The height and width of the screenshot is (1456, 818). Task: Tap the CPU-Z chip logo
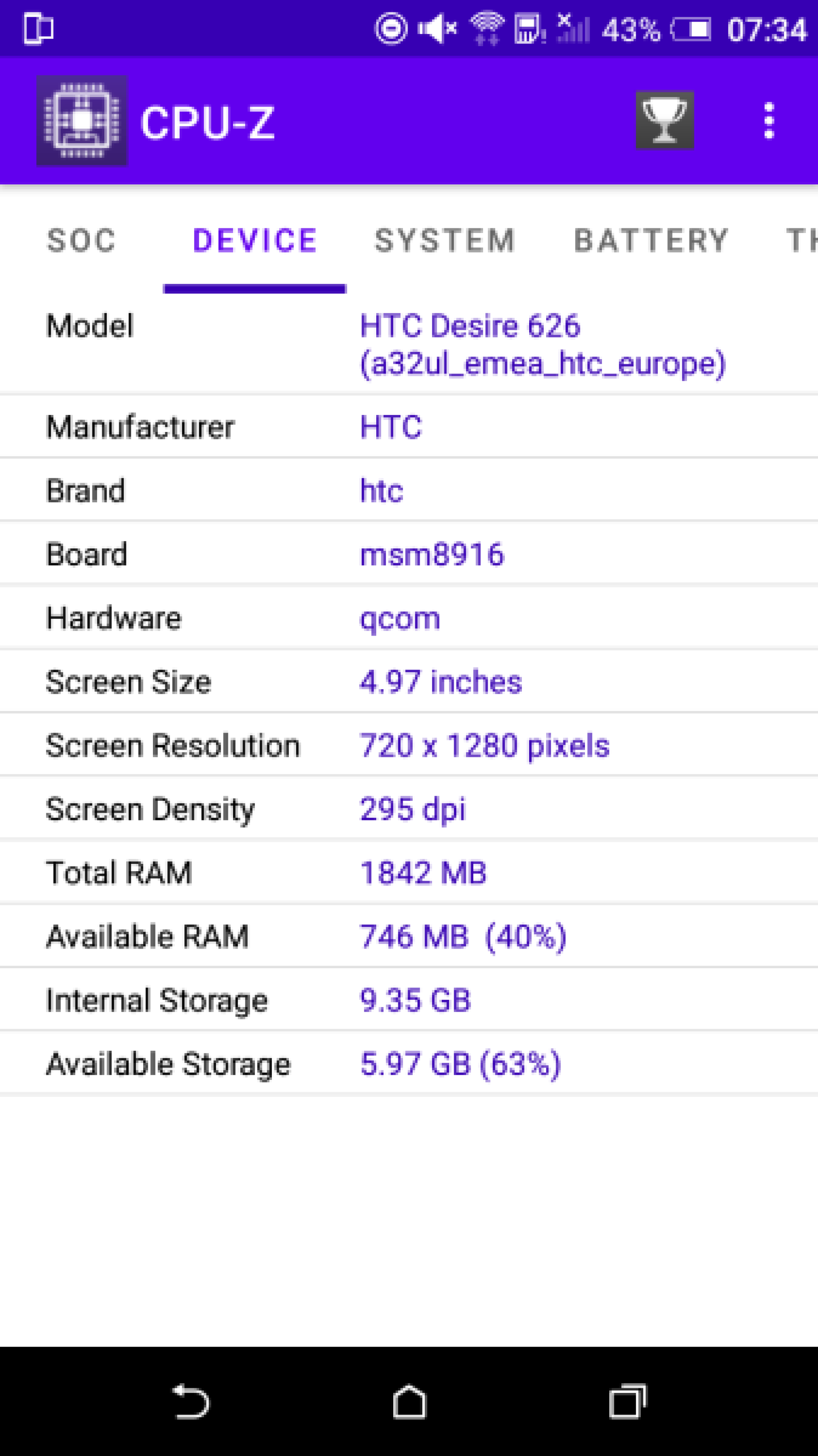[x=82, y=121]
